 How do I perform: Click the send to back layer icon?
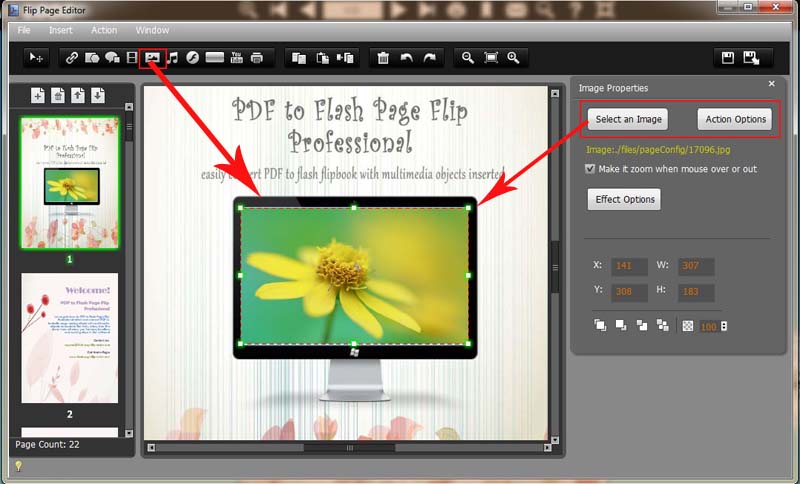coord(662,325)
